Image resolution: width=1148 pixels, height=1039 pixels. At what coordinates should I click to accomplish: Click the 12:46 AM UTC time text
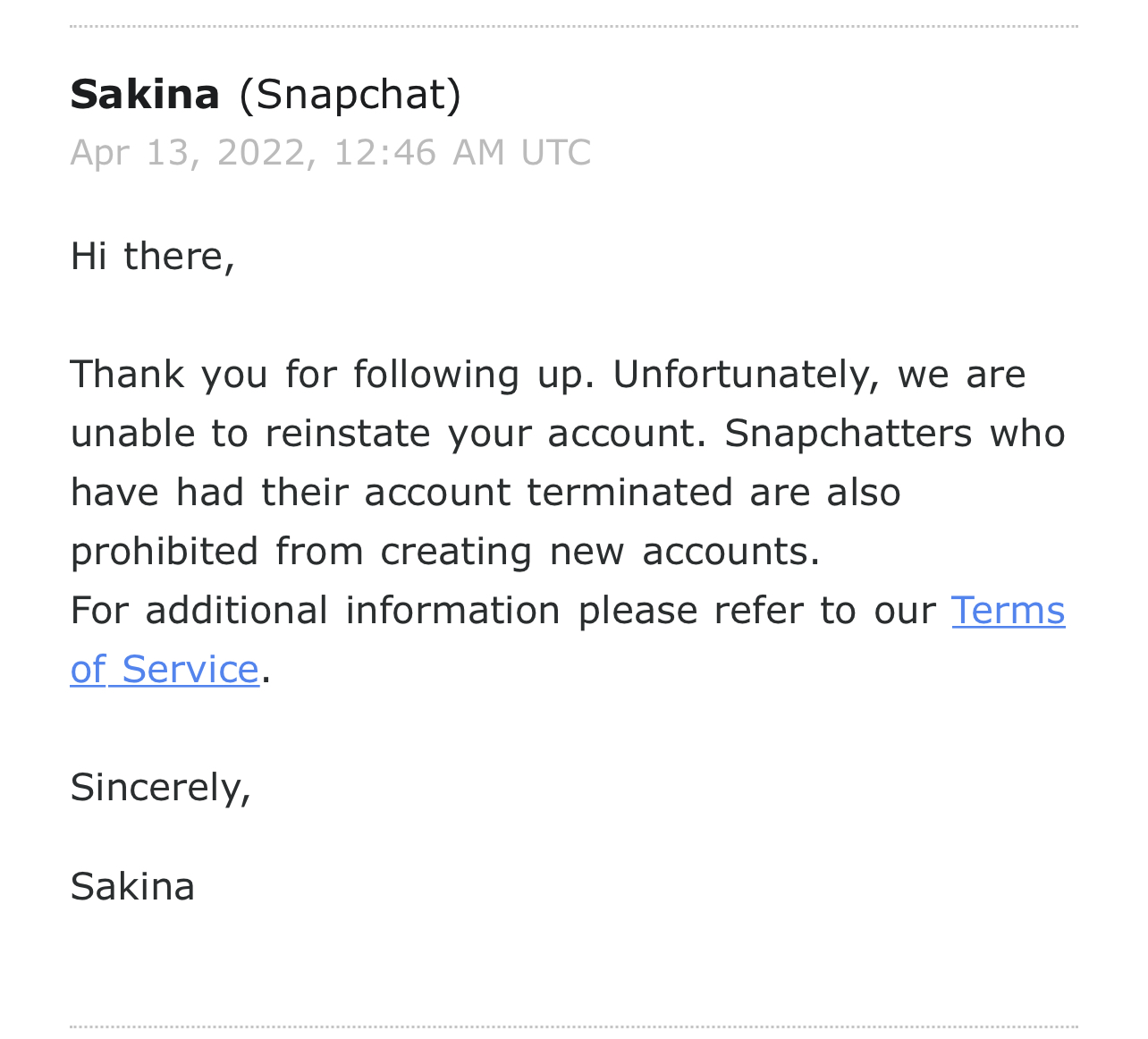click(461, 153)
